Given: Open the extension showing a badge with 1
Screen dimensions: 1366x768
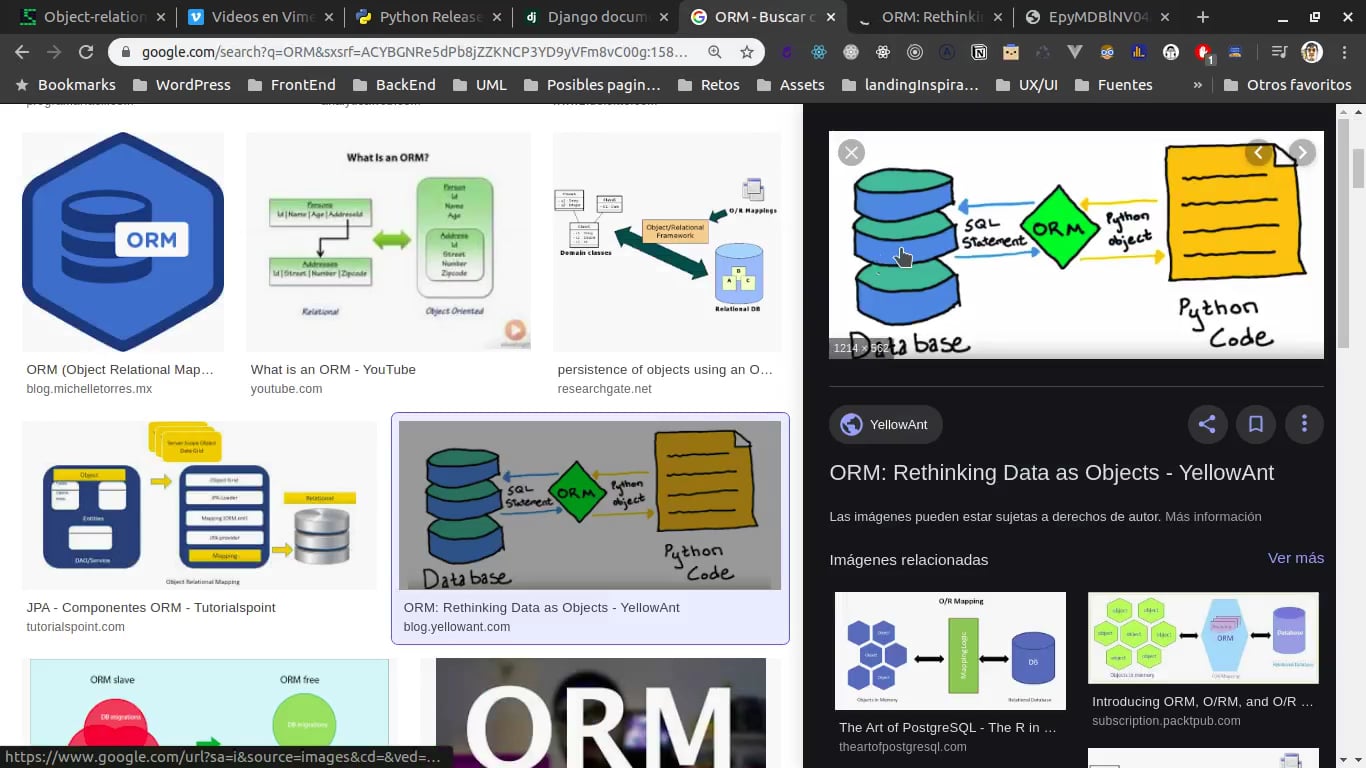Looking at the screenshot, I should pyautogui.click(x=1205, y=53).
